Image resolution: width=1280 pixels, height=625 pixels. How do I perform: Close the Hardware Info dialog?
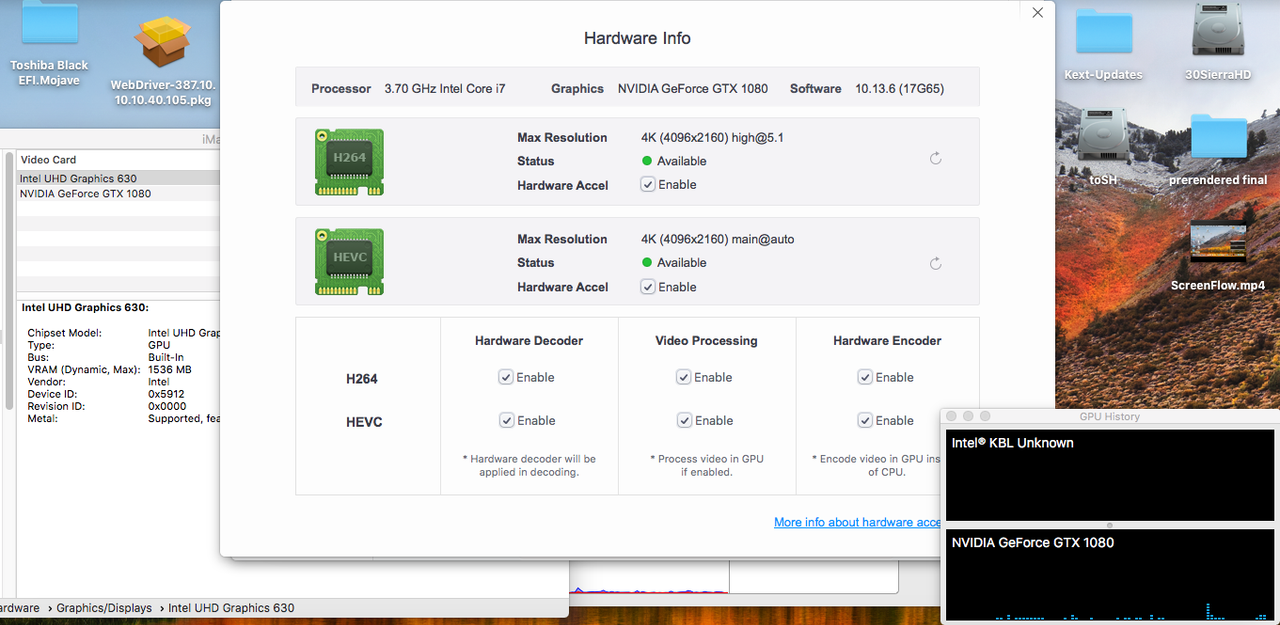1037,13
